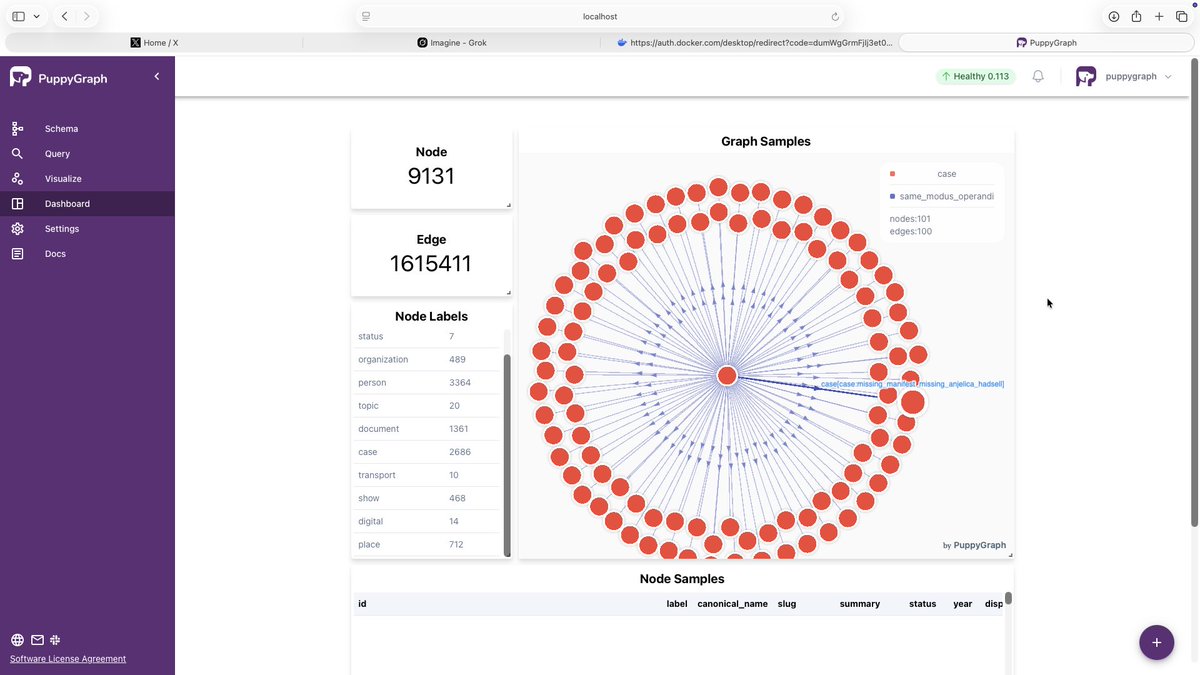Select the case row in Node Labels
This screenshot has width=1200, height=675.
pos(427,452)
